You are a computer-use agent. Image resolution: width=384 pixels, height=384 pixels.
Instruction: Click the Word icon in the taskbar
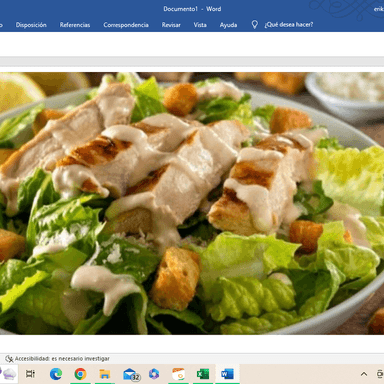[227, 374]
